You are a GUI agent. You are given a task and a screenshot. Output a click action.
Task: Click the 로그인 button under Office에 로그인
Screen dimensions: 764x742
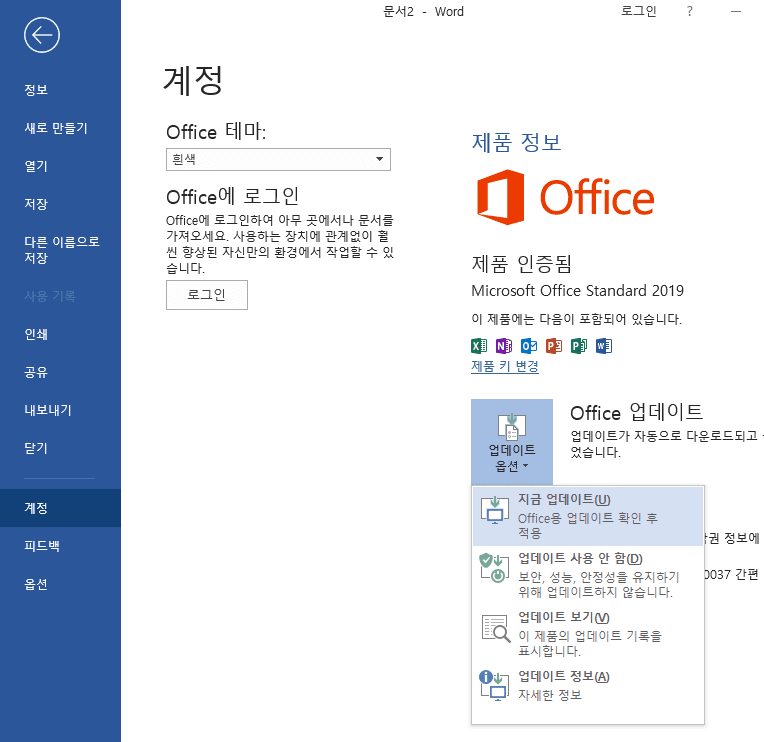click(x=207, y=295)
